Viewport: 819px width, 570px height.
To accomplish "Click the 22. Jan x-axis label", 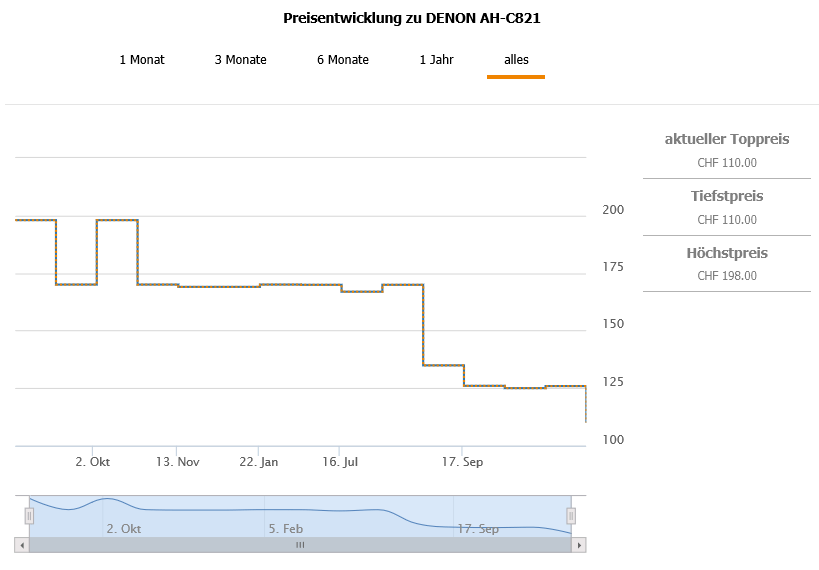I will tap(259, 462).
